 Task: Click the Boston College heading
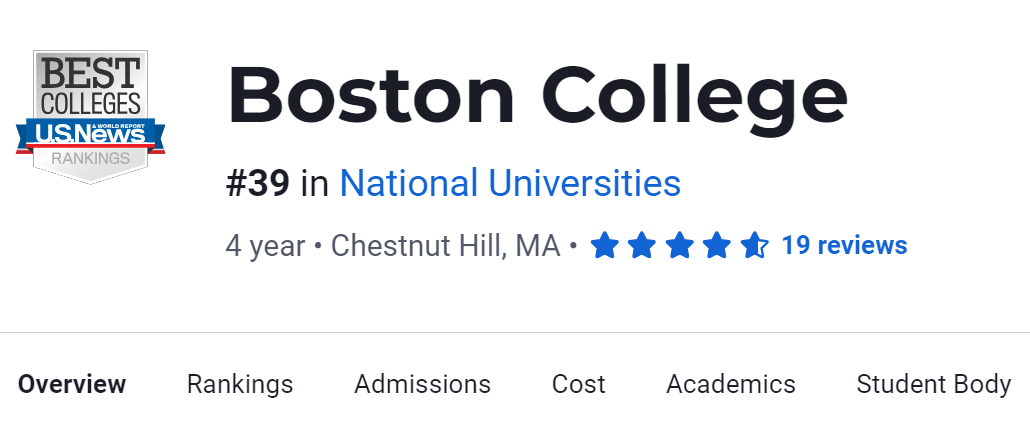click(x=537, y=98)
